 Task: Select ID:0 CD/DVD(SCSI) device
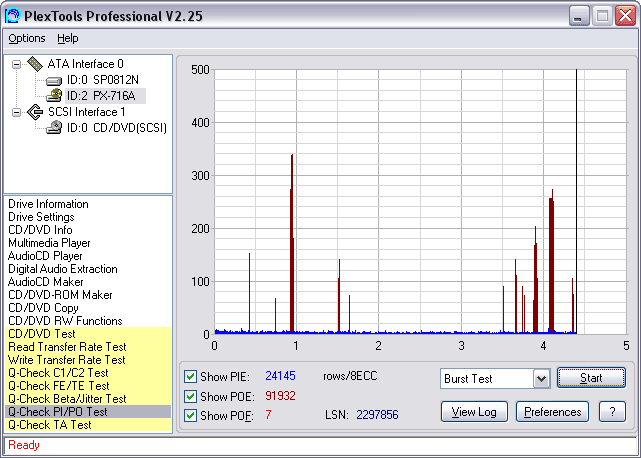coord(117,128)
